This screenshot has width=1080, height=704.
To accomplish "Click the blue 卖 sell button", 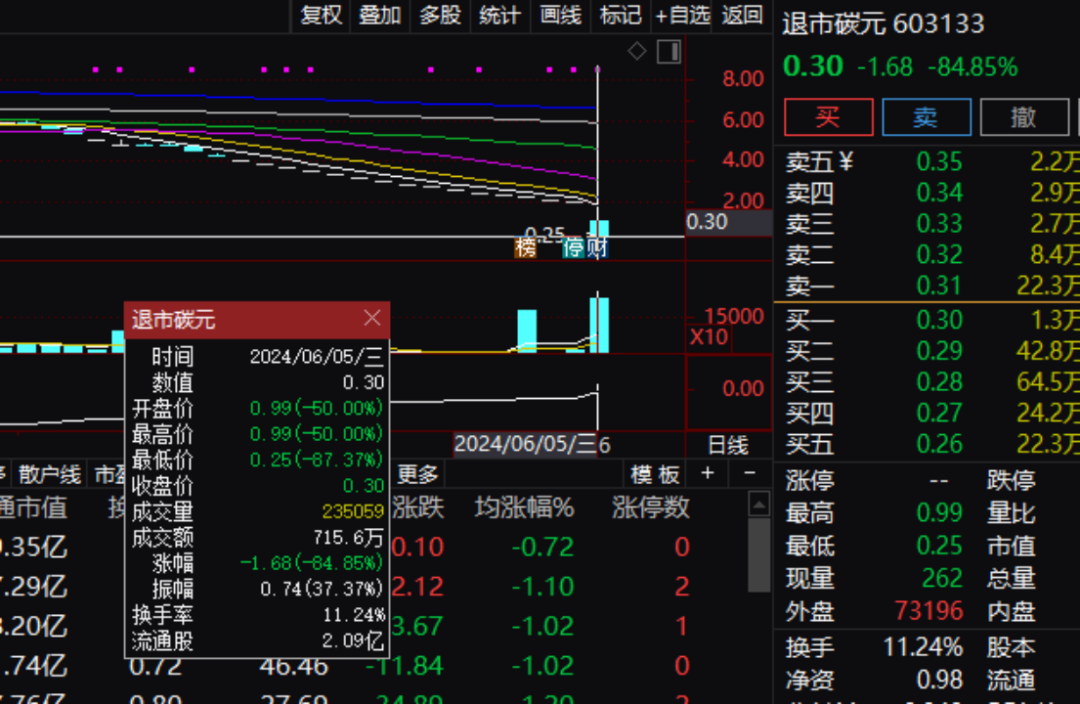I will click(x=926, y=117).
